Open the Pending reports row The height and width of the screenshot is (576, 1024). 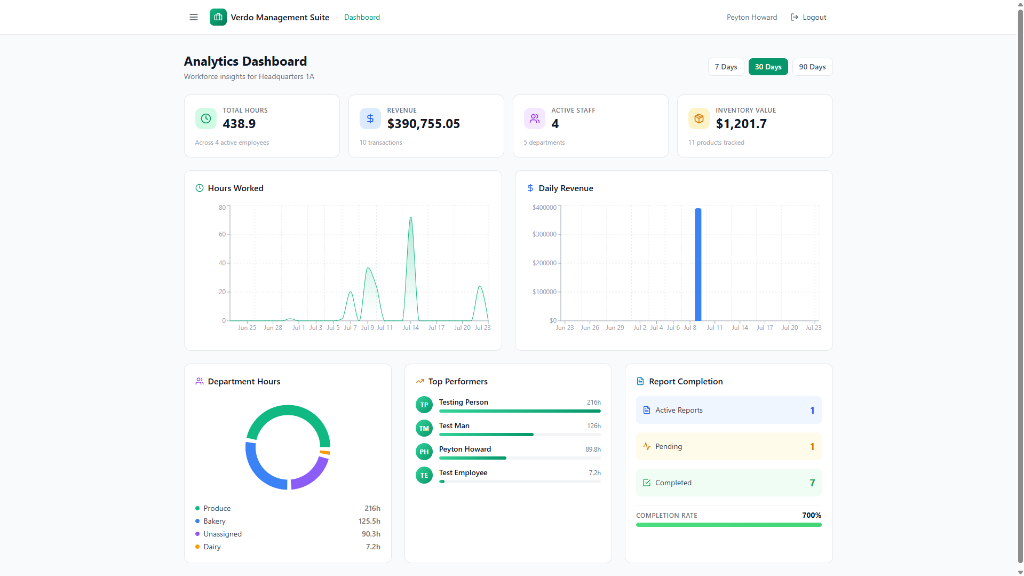(729, 447)
